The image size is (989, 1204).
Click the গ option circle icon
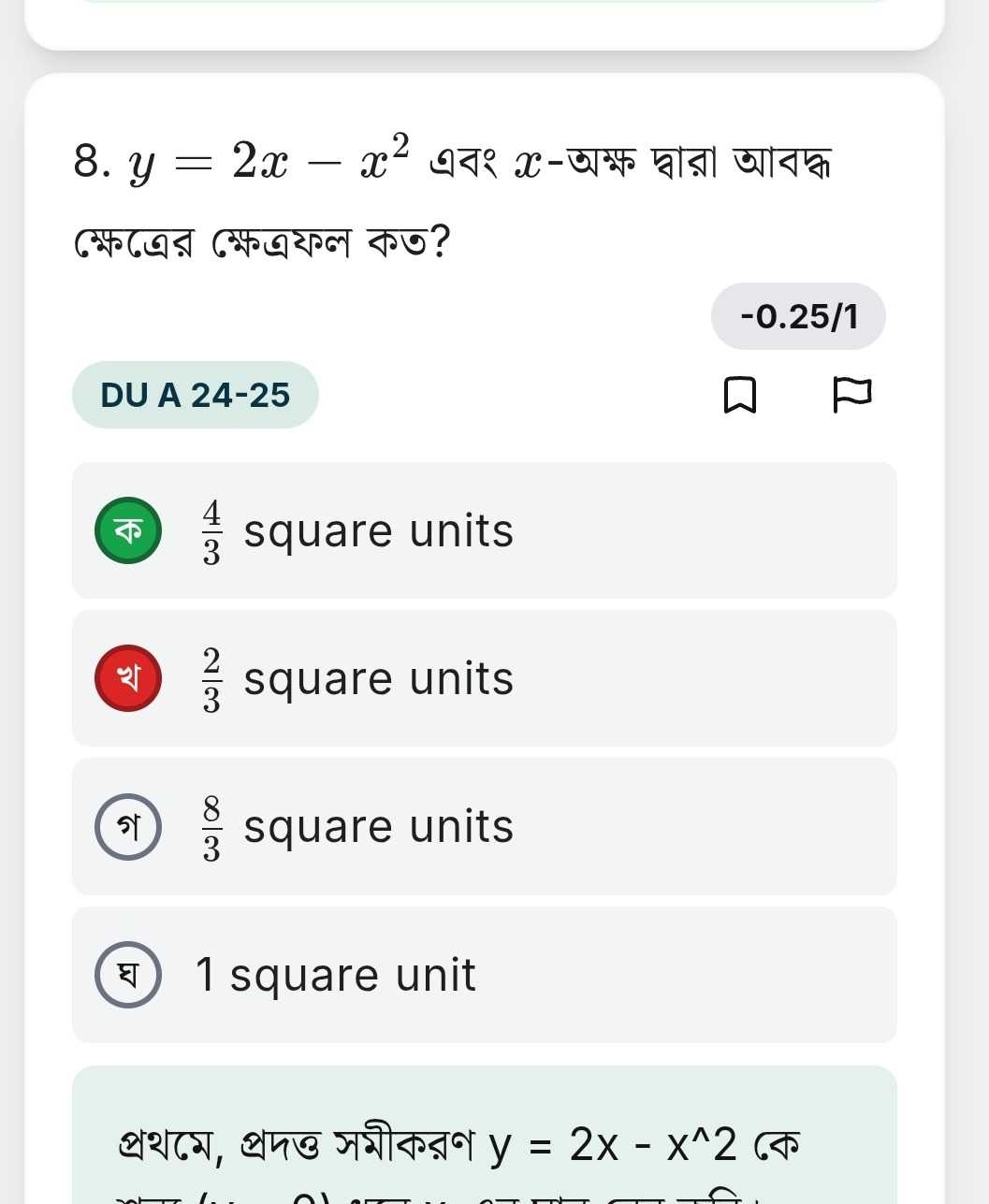127,826
